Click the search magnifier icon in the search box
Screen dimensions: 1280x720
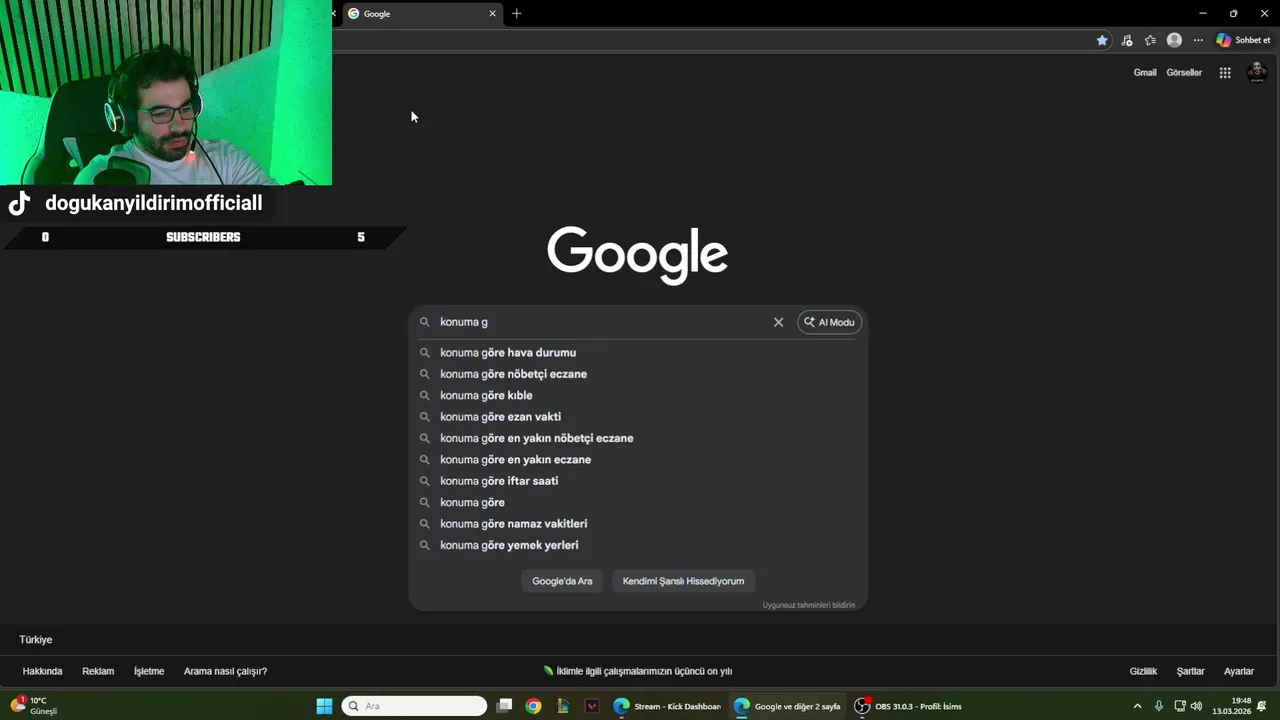(x=424, y=322)
